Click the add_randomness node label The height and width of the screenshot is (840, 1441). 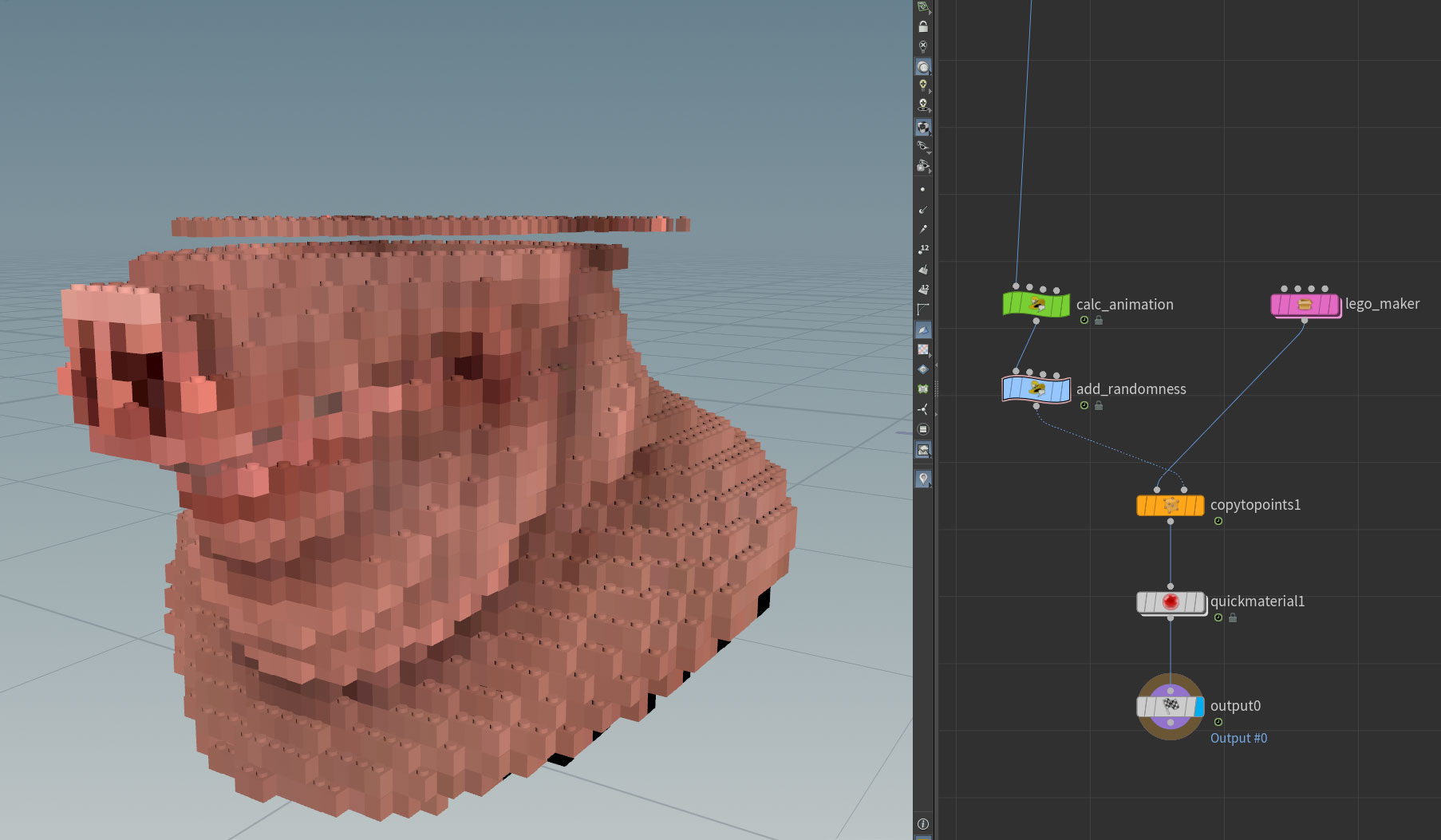pos(1131,388)
